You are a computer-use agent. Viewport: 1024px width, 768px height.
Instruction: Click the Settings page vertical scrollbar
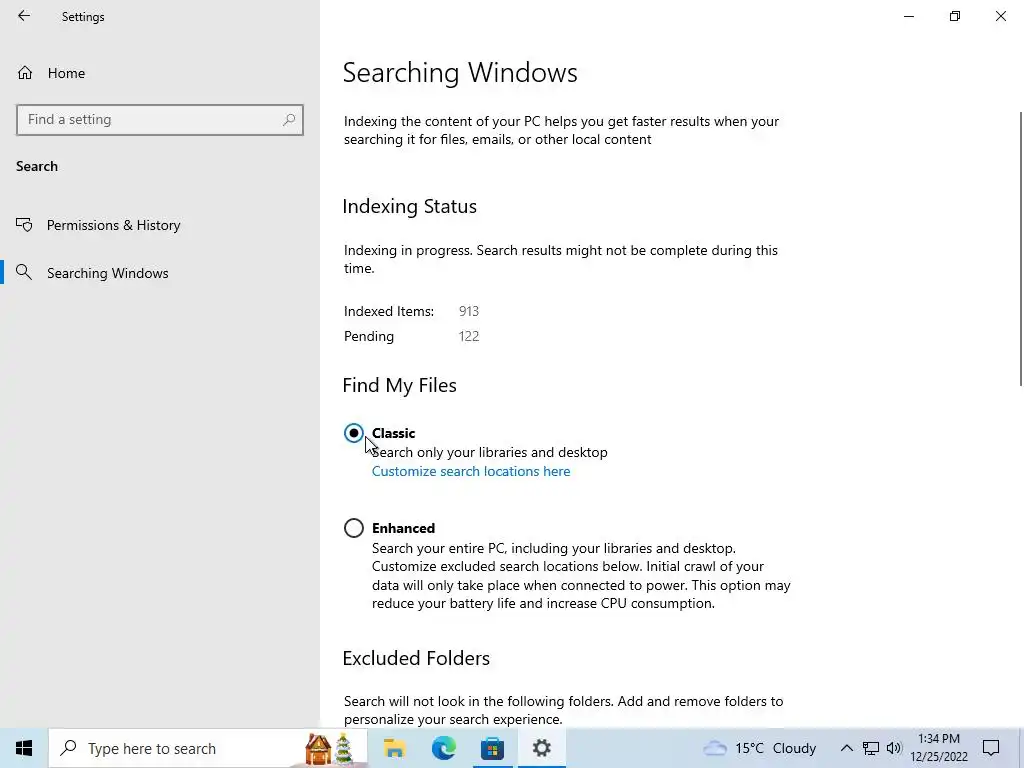pyautogui.click(x=1020, y=248)
